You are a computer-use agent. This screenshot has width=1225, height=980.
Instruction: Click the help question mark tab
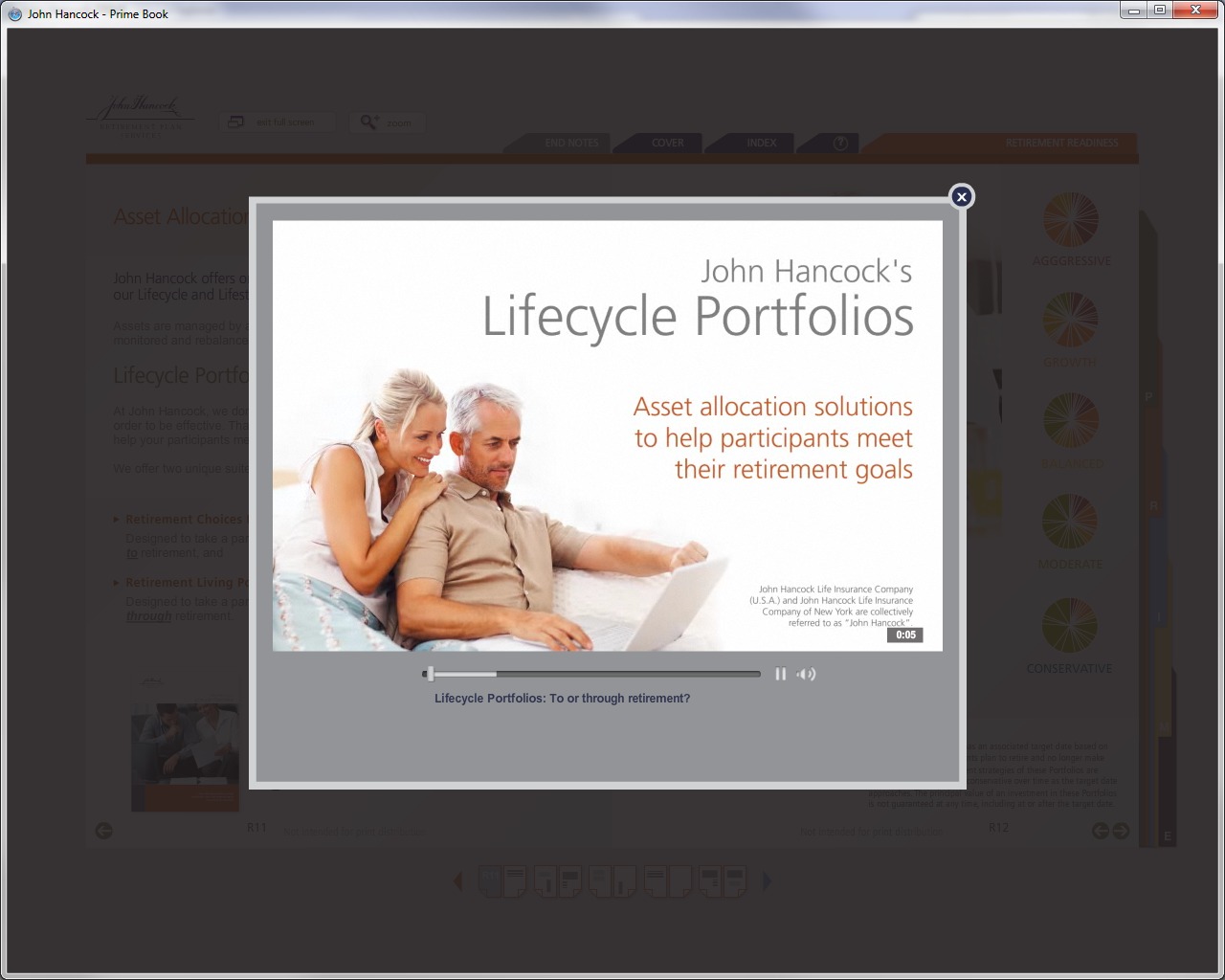pos(840,143)
